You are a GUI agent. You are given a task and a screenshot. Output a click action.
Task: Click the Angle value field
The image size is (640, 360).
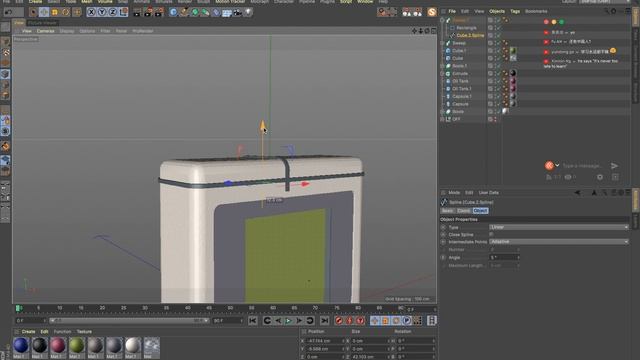pos(504,258)
